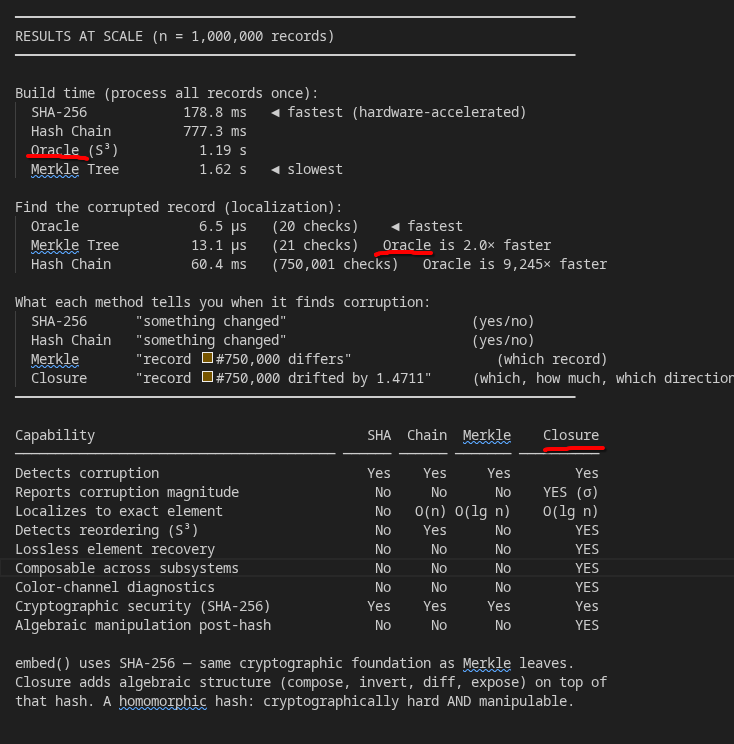Screen dimensions: 734x744
Task: Click the row label "Color-channel diagnostics"
Action: tap(115, 587)
